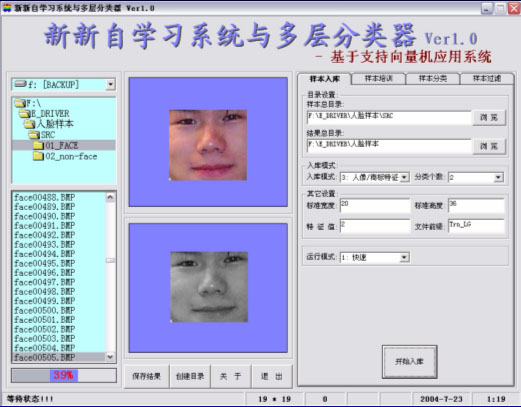Open the 分类个数 dropdown
The width and height of the screenshot is (521, 407).
click(498, 177)
